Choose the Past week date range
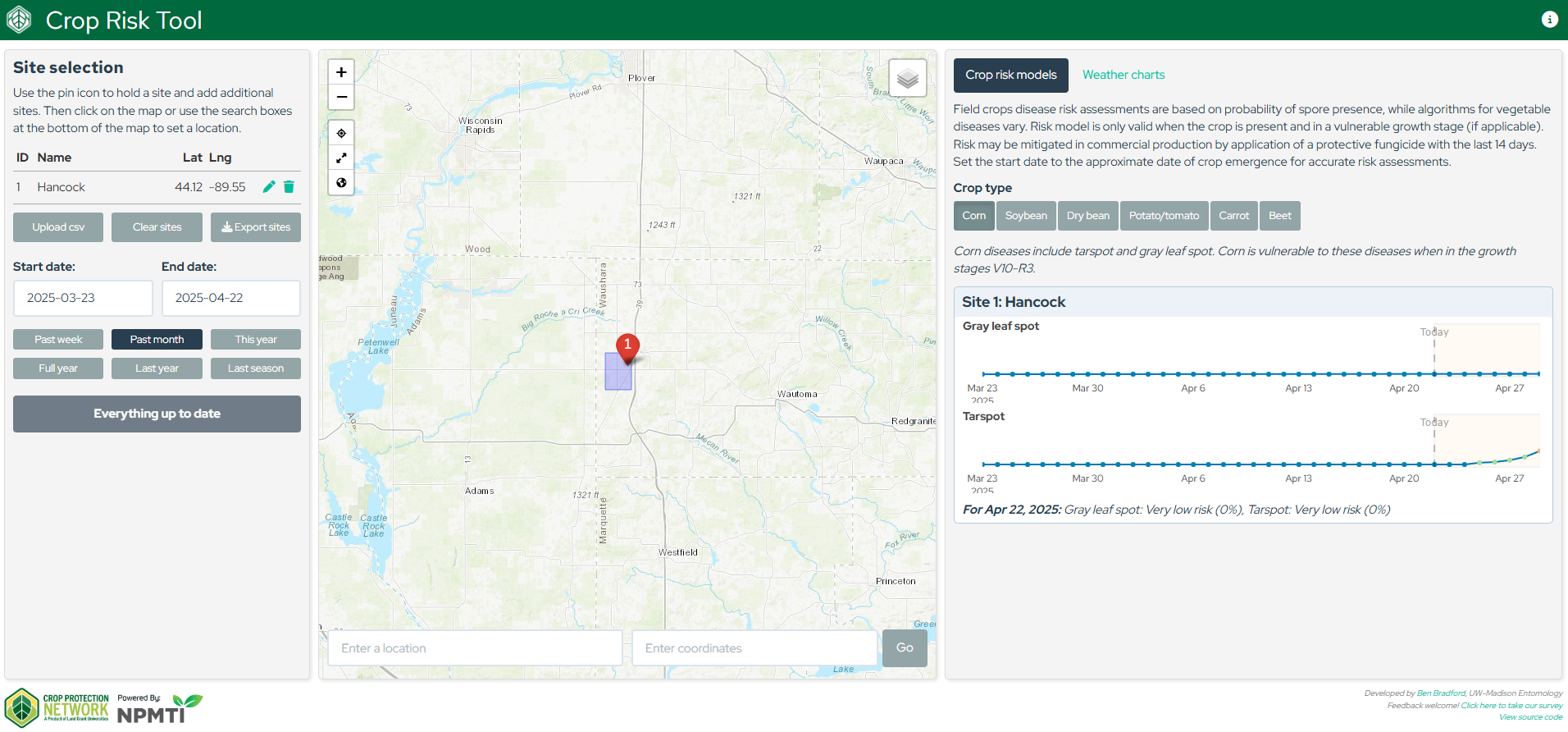 click(58, 340)
